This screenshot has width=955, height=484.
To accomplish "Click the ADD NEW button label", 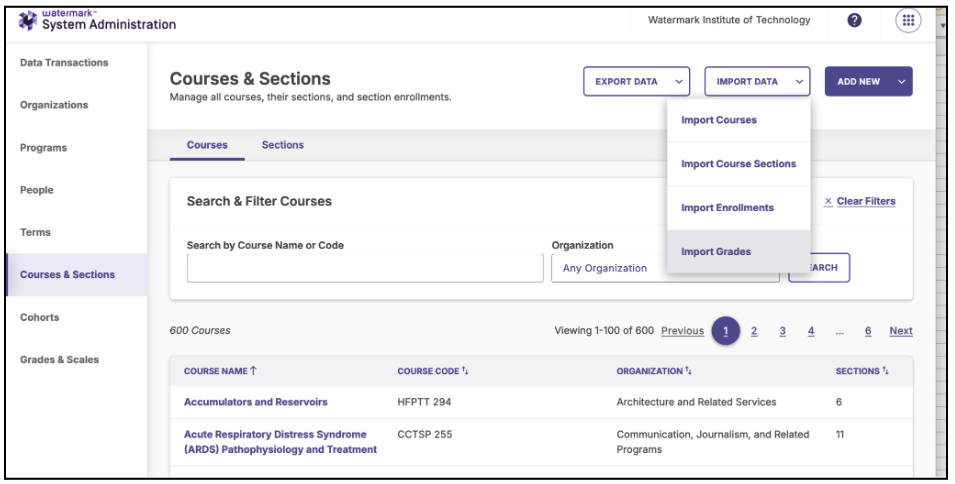I will tap(858, 82).
